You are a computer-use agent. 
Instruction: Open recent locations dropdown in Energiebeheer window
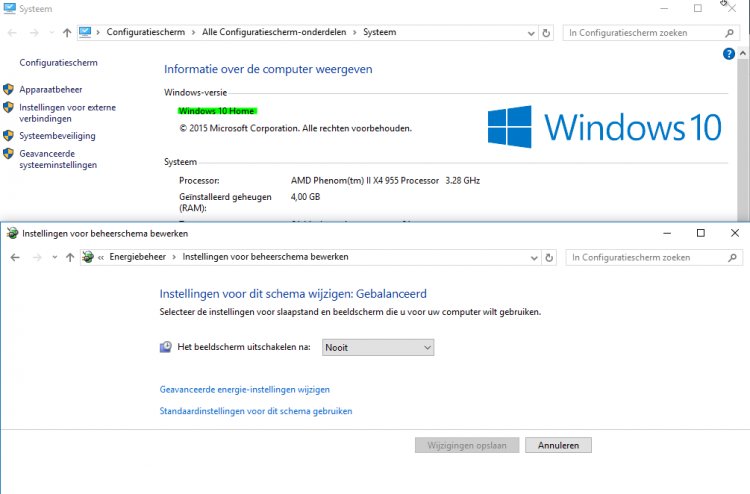tap(55, 257)
